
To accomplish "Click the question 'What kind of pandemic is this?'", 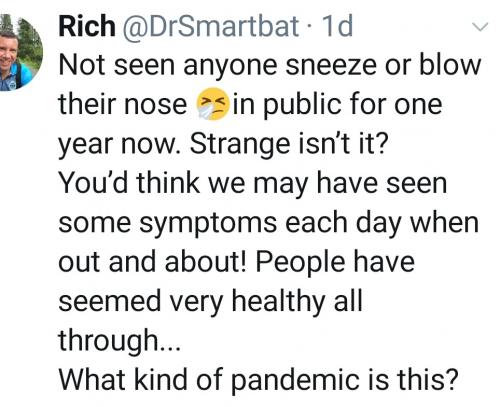I will [x=259, y=381].
